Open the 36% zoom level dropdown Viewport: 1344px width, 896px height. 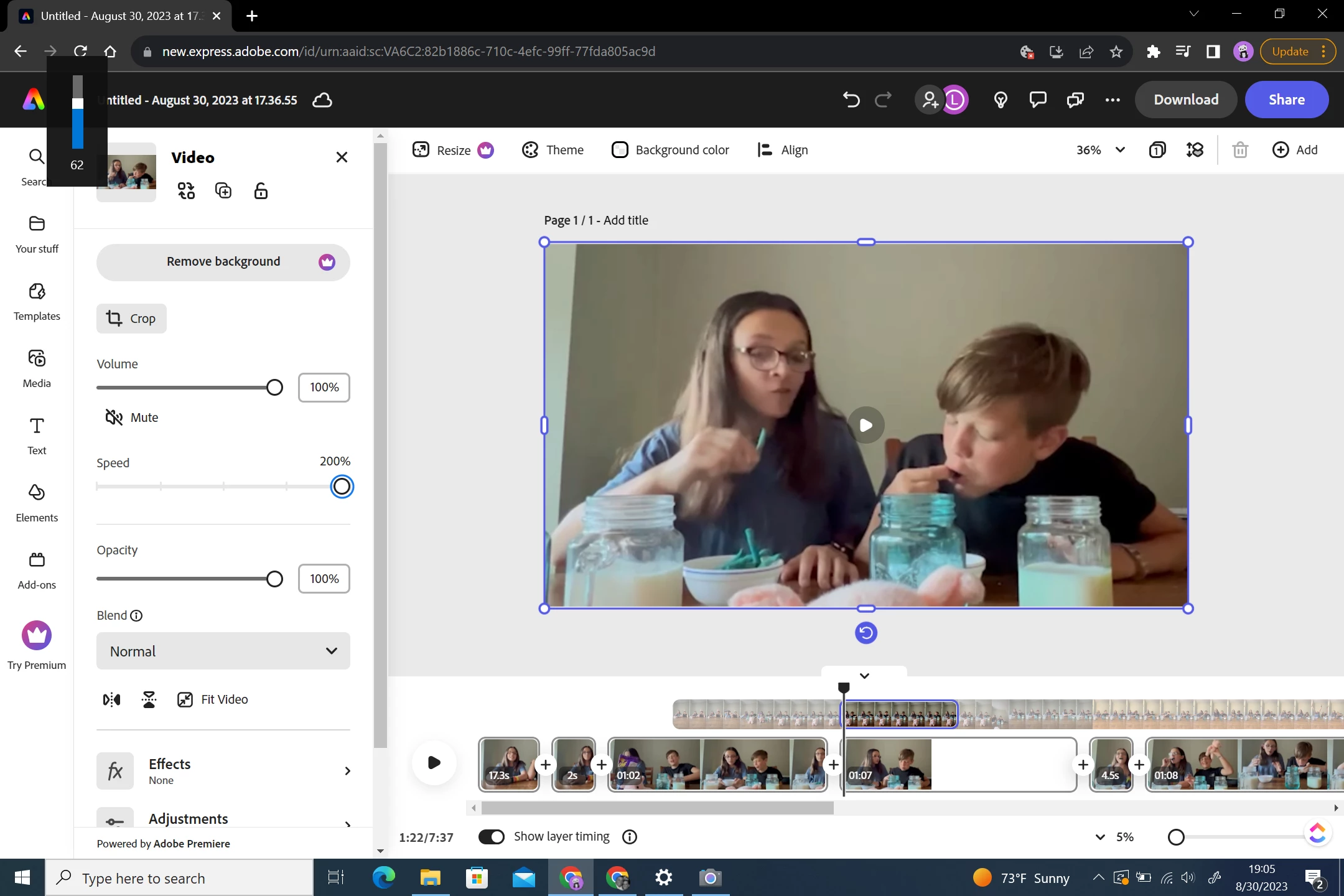(x=1100, y=150)
